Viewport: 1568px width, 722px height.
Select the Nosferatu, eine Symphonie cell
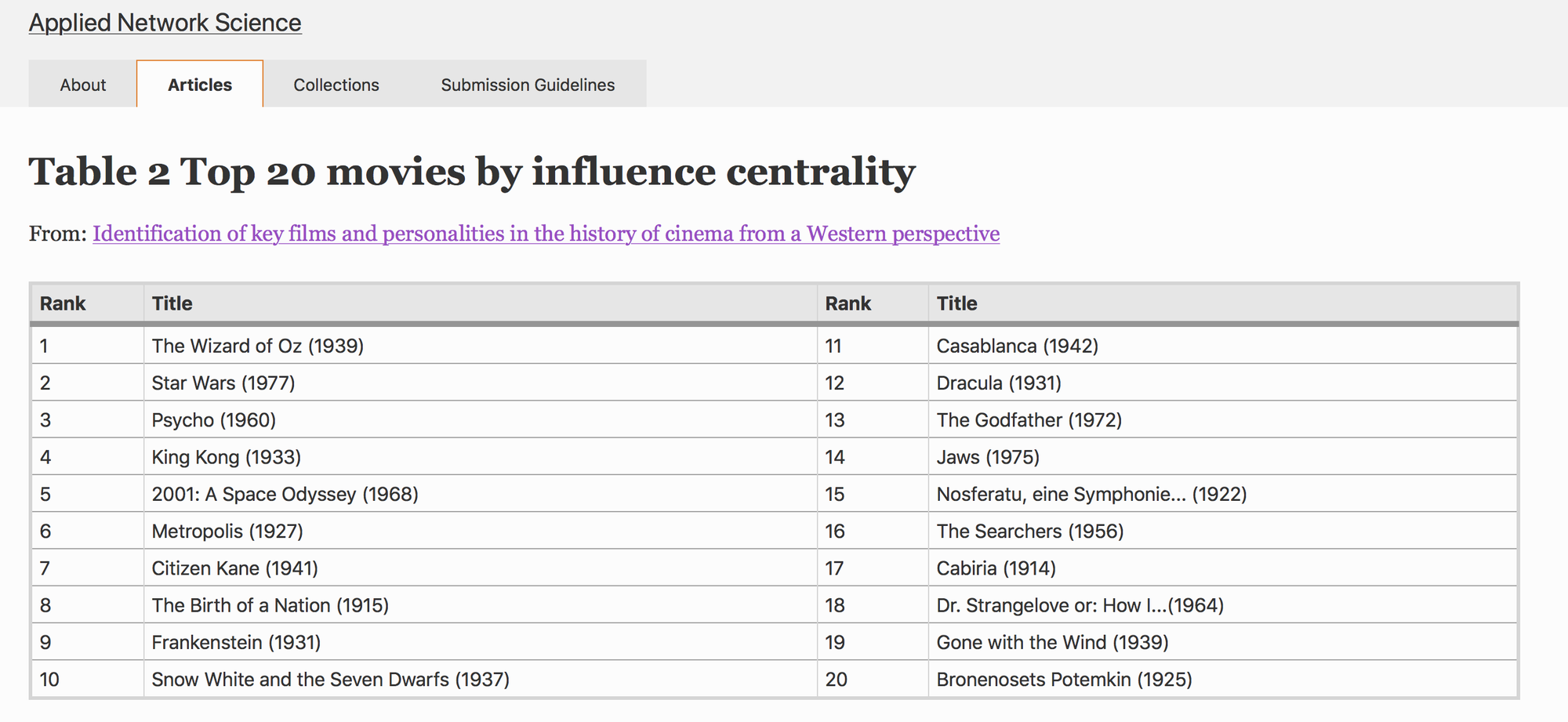(x=1222, y=494)
